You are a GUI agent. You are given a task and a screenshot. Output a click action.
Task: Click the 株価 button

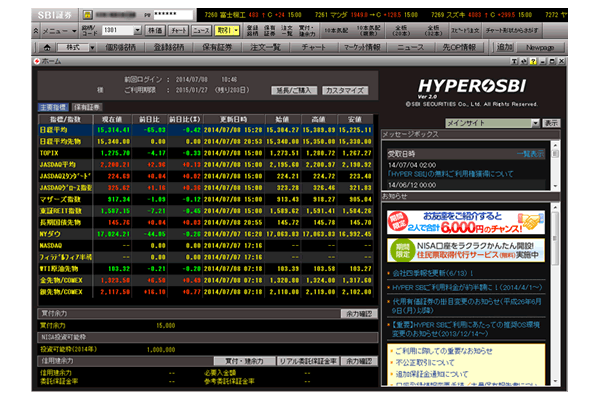155,30
